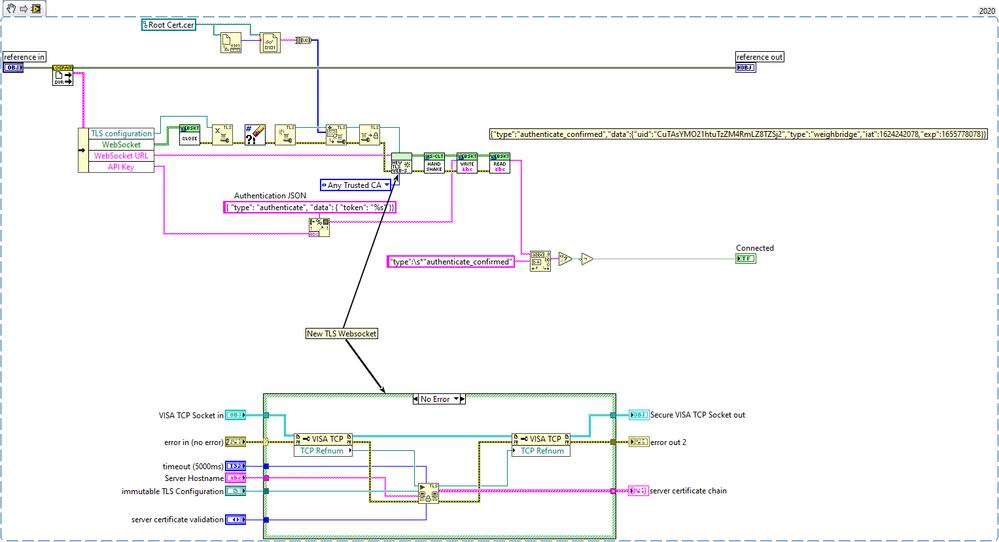The height and width of the screenshot is (542, 999).
Task: Click the error in (no error) terminal
Action: (x=236, y=442)
